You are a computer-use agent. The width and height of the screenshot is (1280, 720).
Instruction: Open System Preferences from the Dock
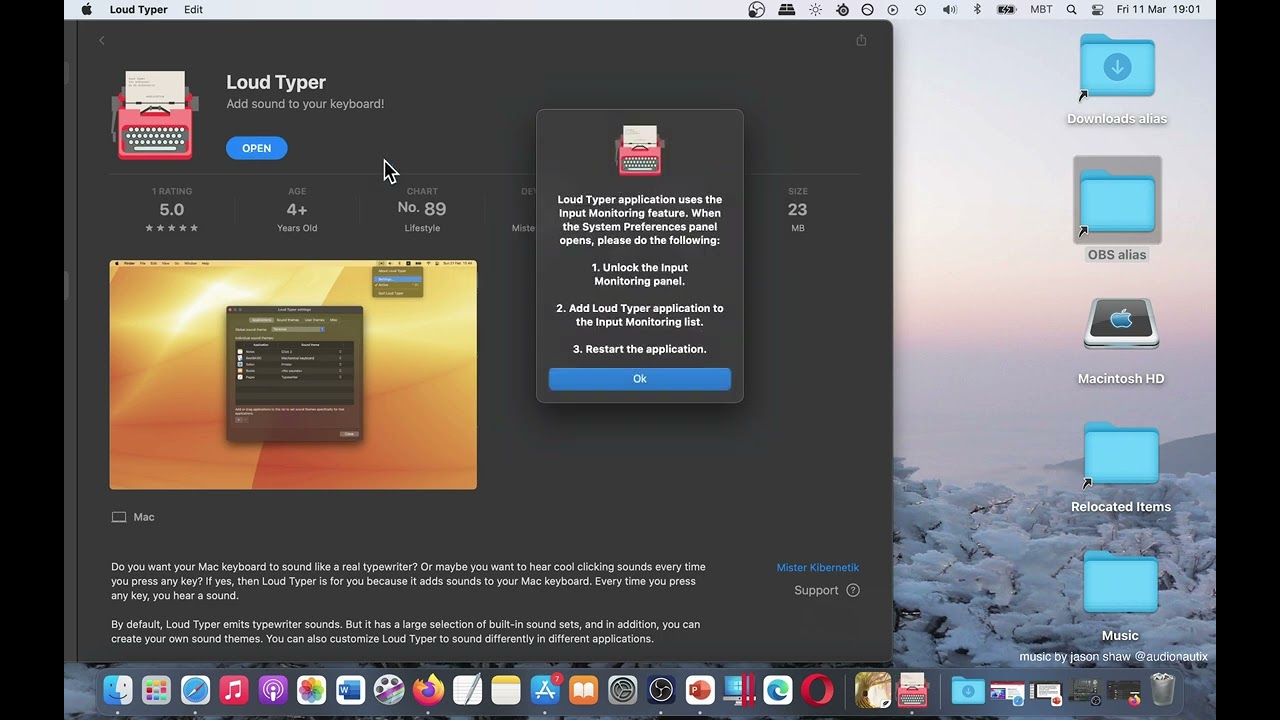[x=622, y=690]
